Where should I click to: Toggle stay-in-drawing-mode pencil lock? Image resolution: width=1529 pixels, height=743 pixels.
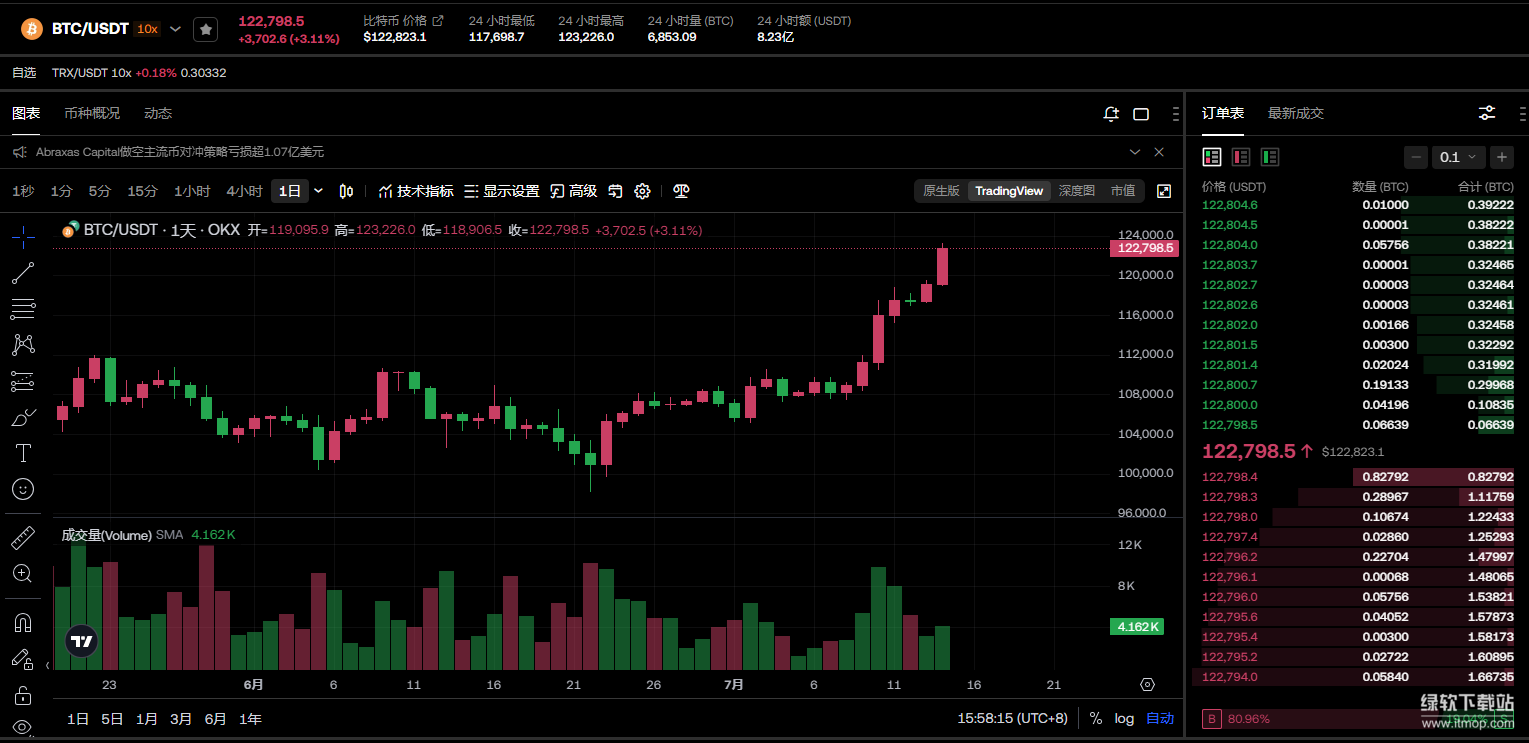[x=23, y=658]
